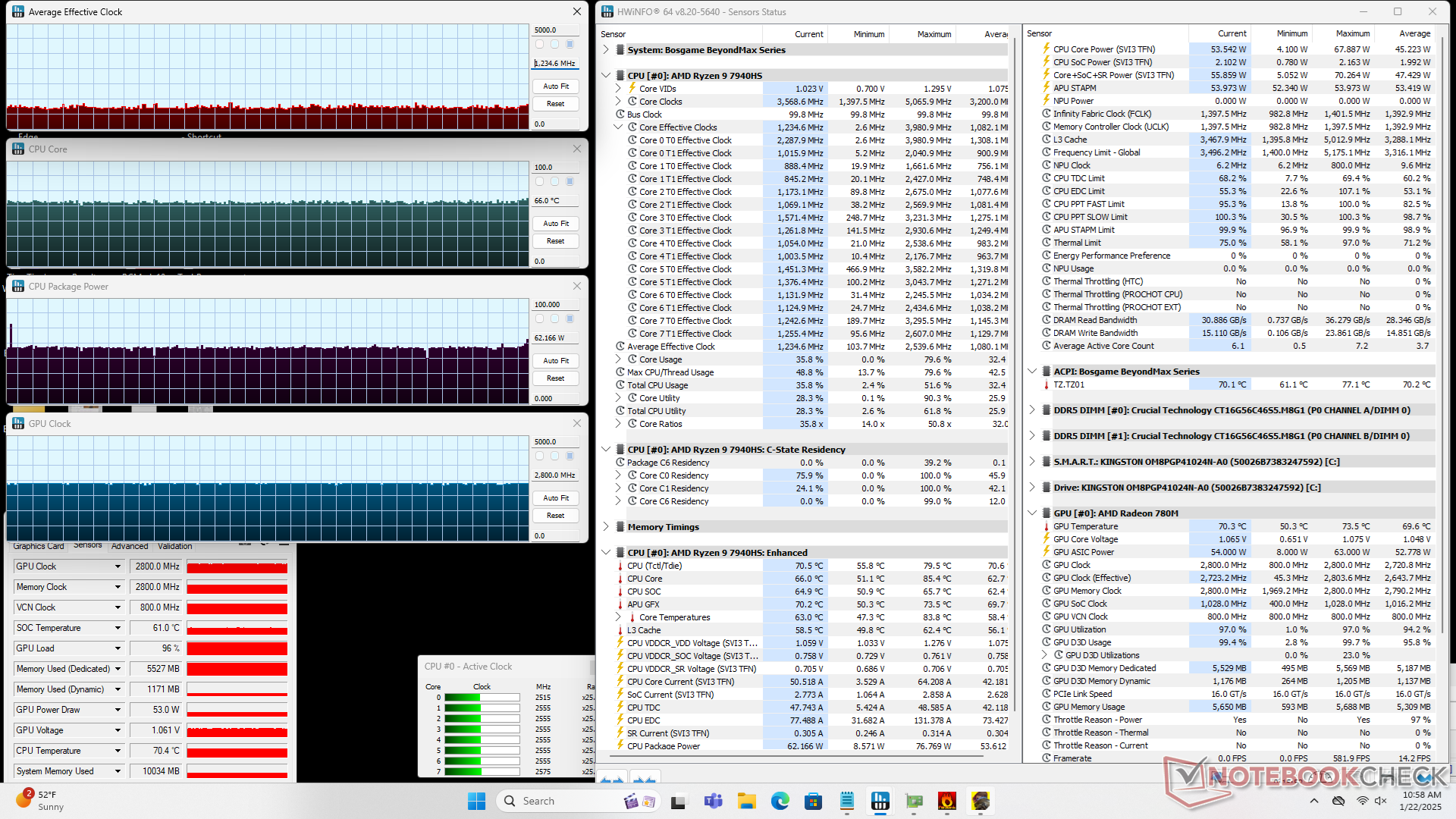Click Reset in the CPU Package Power window

tap(556, 378)
